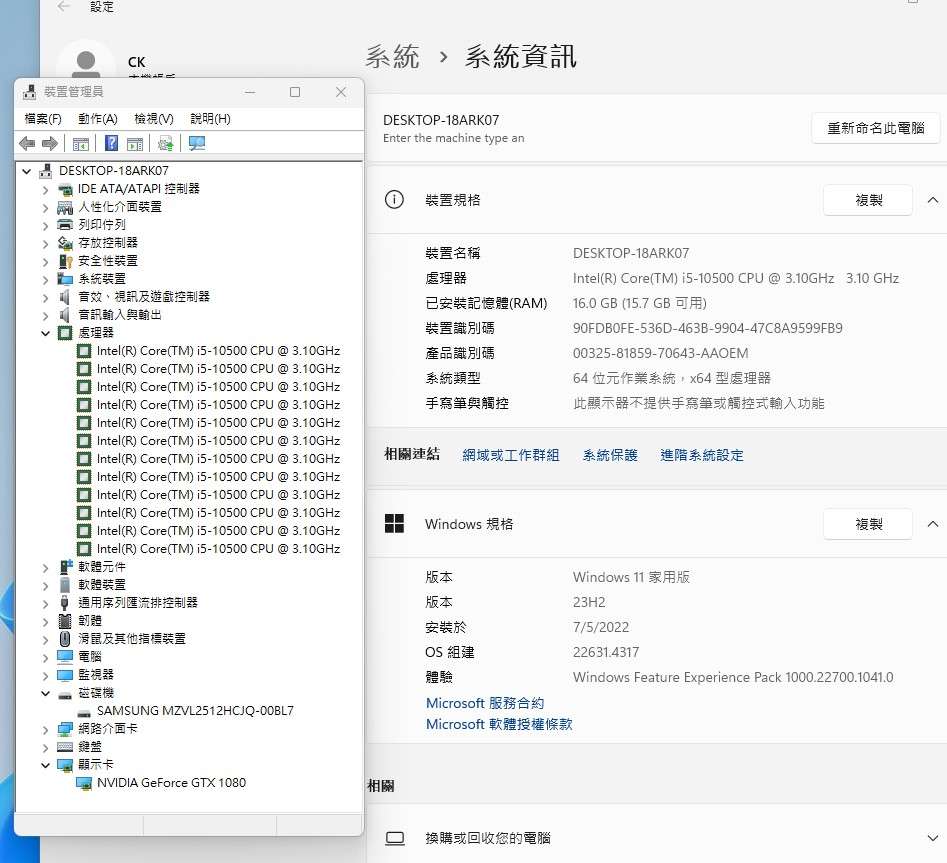The width and height of the screenshot is (947, 863).
Task: Click the Windows logo beside Windows 規格
Action: tap(394, 524)
